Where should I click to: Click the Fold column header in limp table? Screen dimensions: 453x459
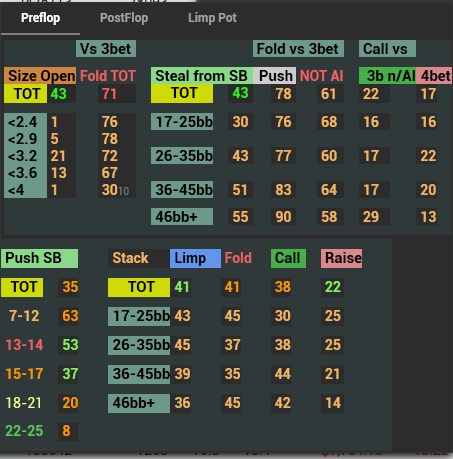pyautogui.click(x=238, y=258)
